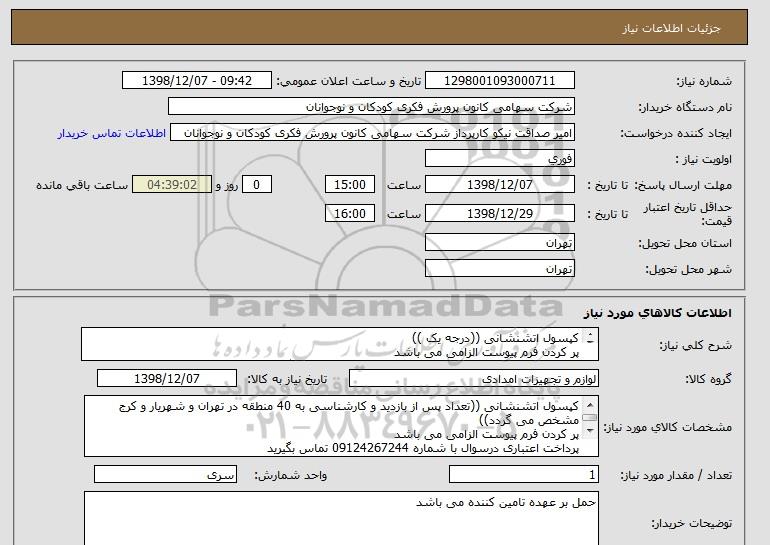Screen dimensions: 770x545
Task: Click the label حداقل تاریخ اعتبار قیمت
Action: pyautogui.click(x=688, y=214)
